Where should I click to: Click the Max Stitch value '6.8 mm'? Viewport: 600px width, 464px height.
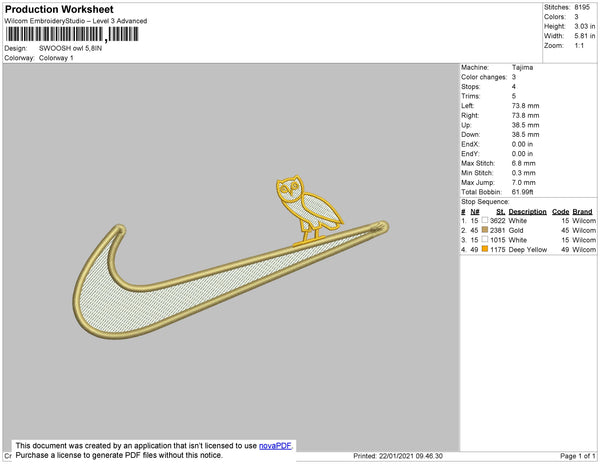pos(523,163)
